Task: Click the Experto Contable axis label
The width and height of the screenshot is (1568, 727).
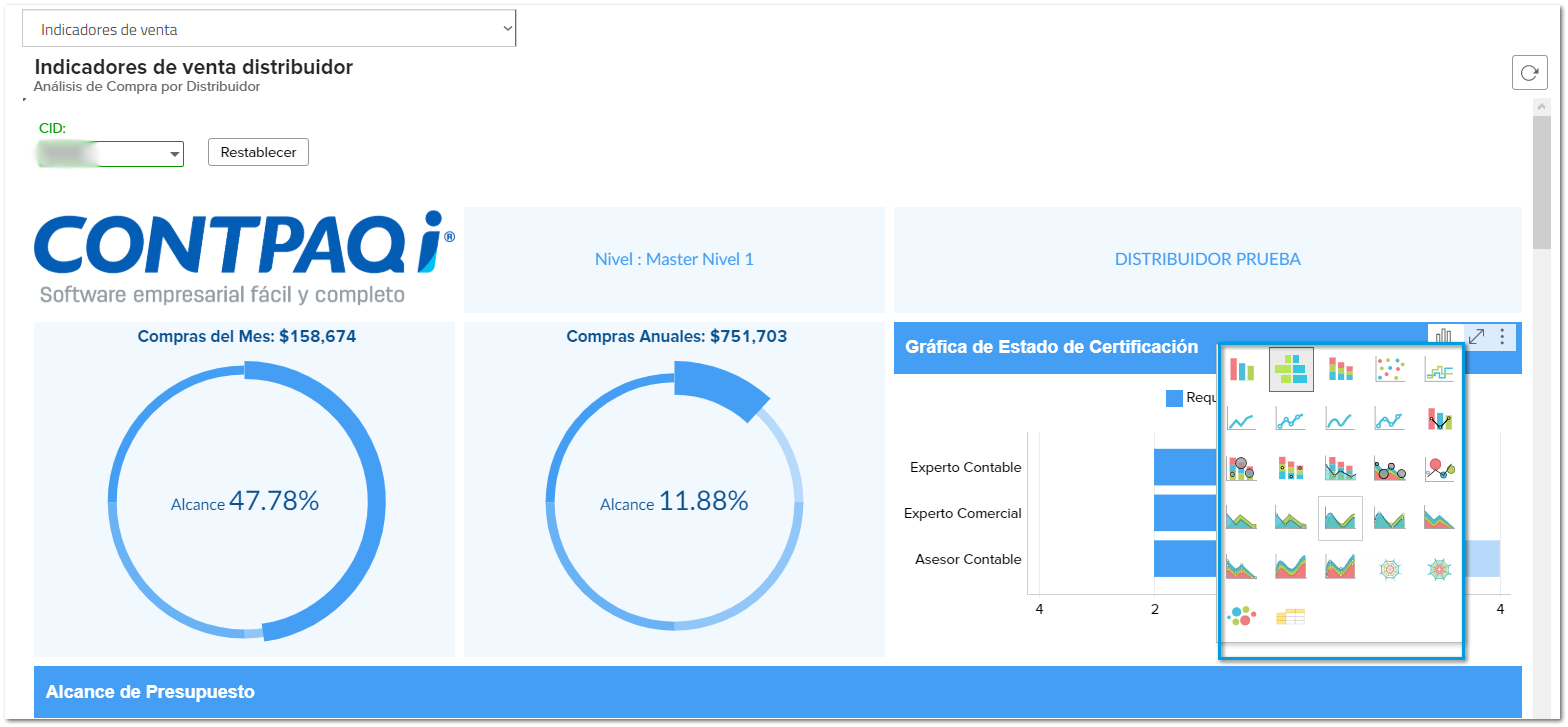Action: (966, 467)
